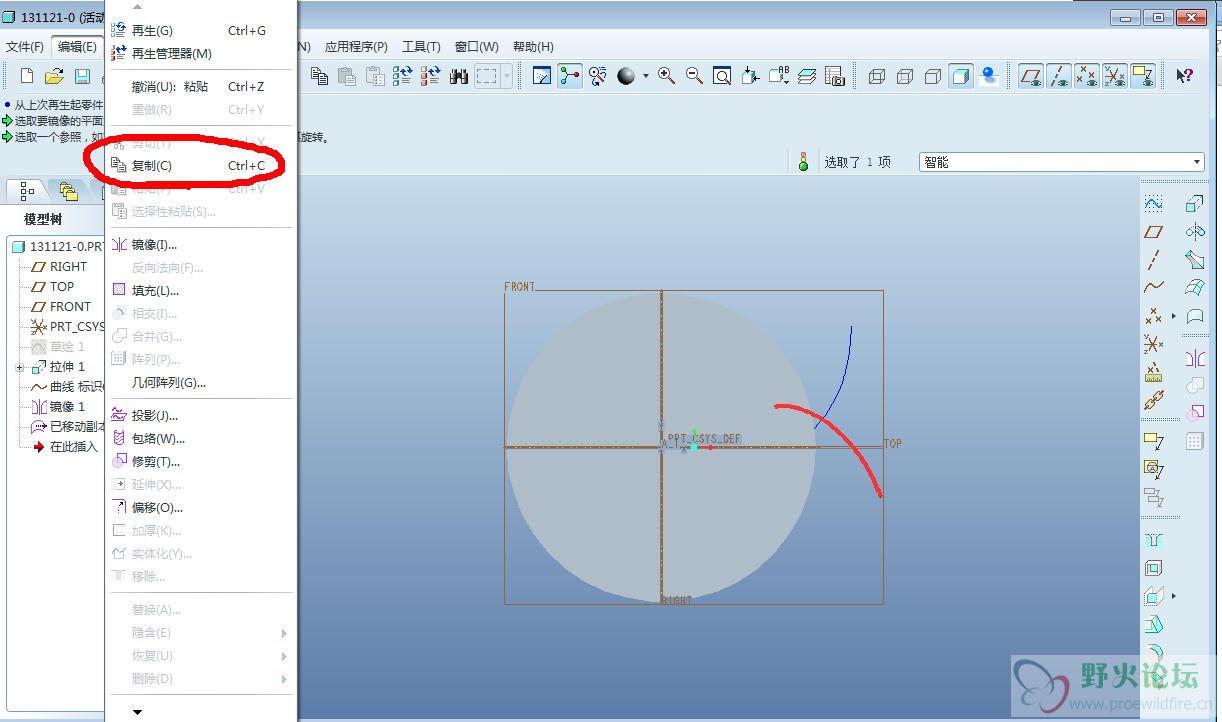The height and width of the screenshot is (722, 1222).
Task: Expand the 拉伸 1 feature in model tree
Action: coord(20,367)
